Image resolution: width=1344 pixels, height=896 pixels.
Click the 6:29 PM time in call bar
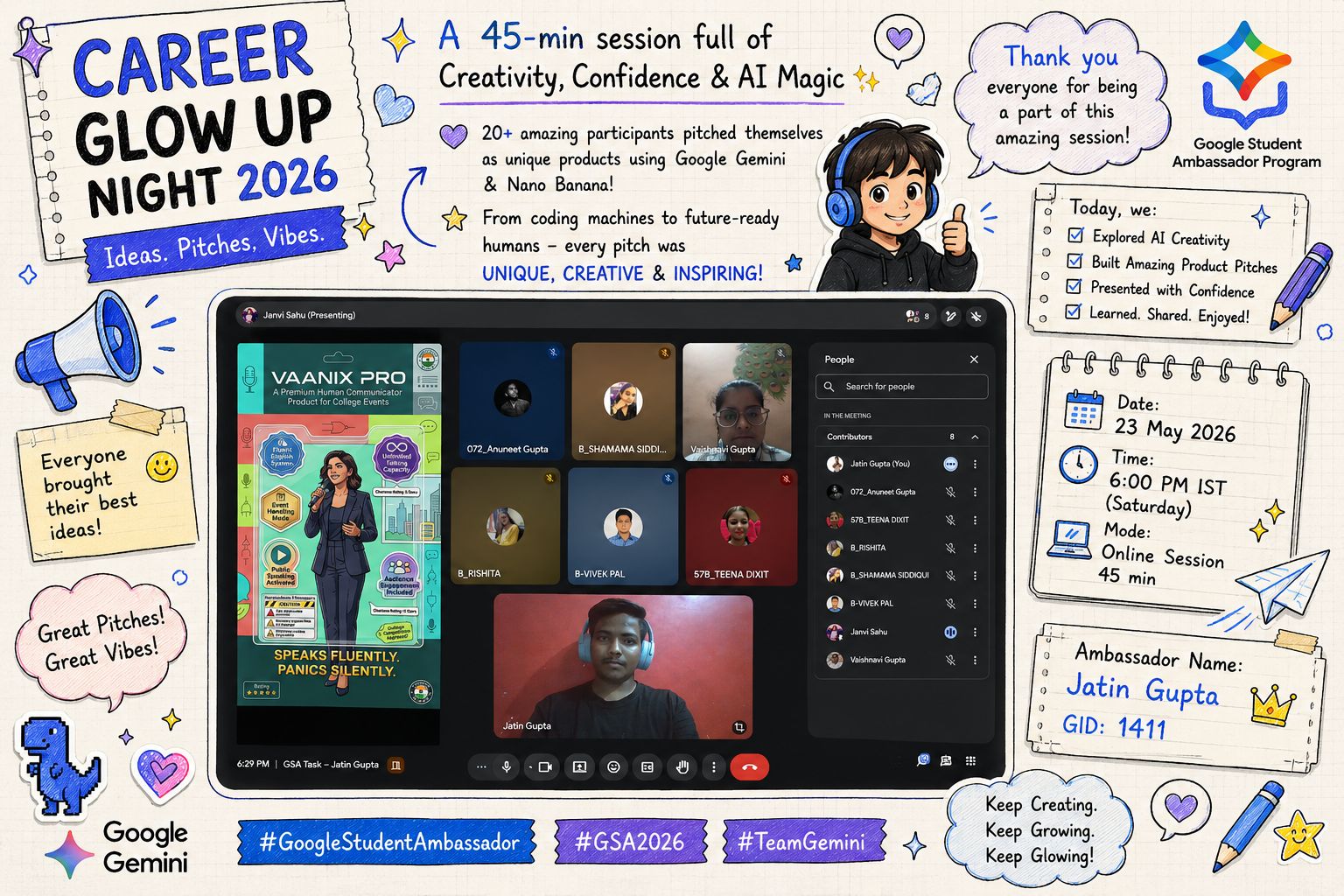(253, 764)
